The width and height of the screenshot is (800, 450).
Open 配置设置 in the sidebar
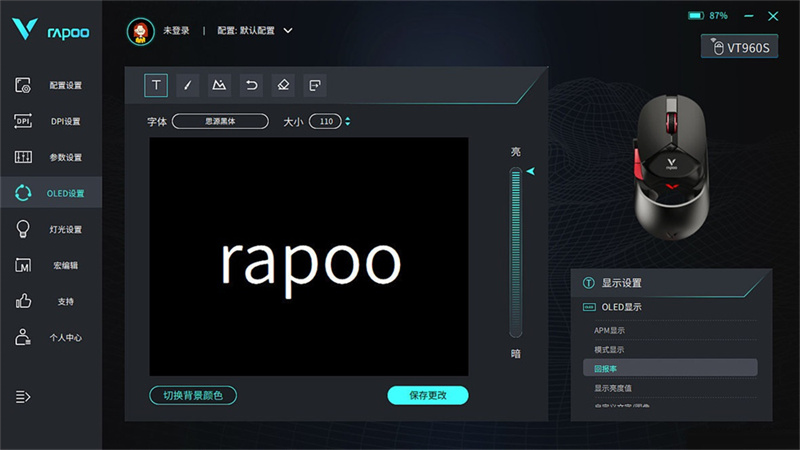click(51, 85)
